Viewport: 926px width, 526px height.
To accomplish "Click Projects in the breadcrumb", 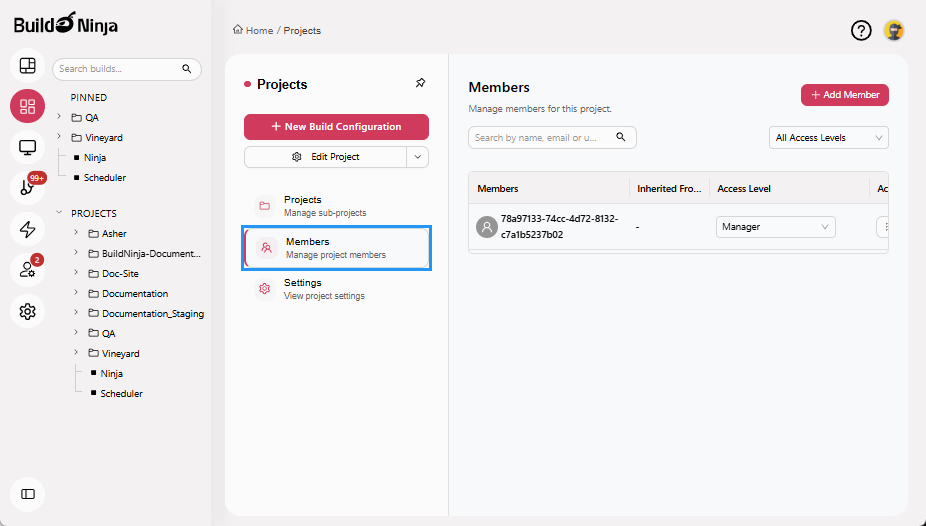I will [302, 30].
